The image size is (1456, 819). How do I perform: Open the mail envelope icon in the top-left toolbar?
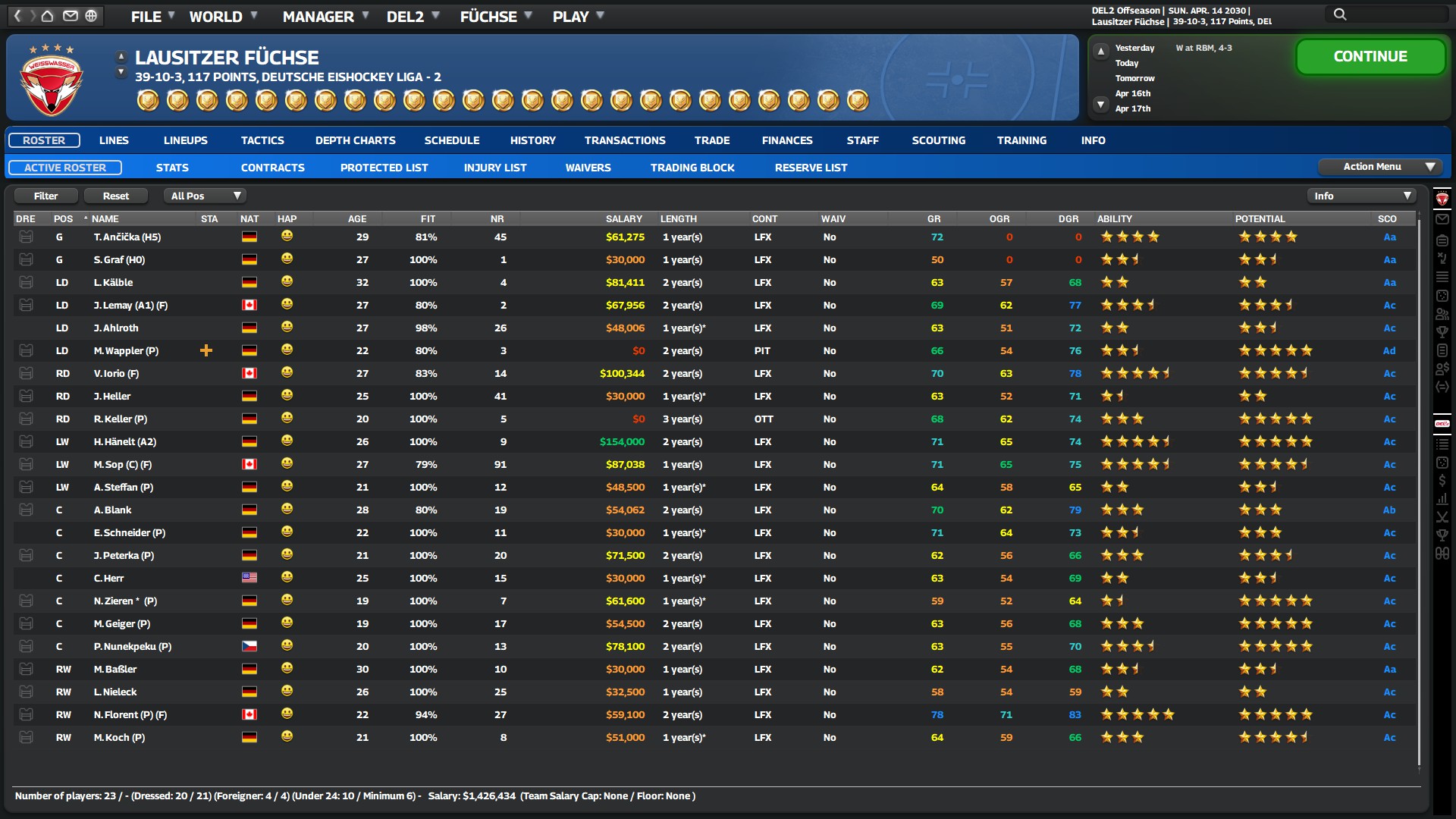[x=70, y=16]
